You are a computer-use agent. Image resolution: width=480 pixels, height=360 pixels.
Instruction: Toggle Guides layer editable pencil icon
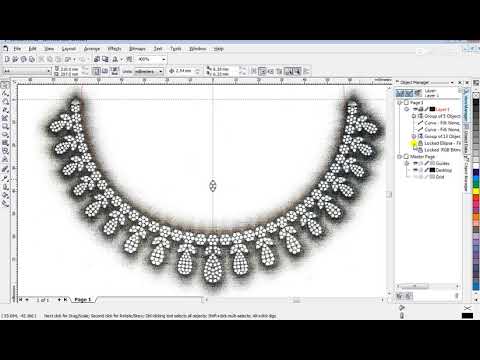(426, 163)
